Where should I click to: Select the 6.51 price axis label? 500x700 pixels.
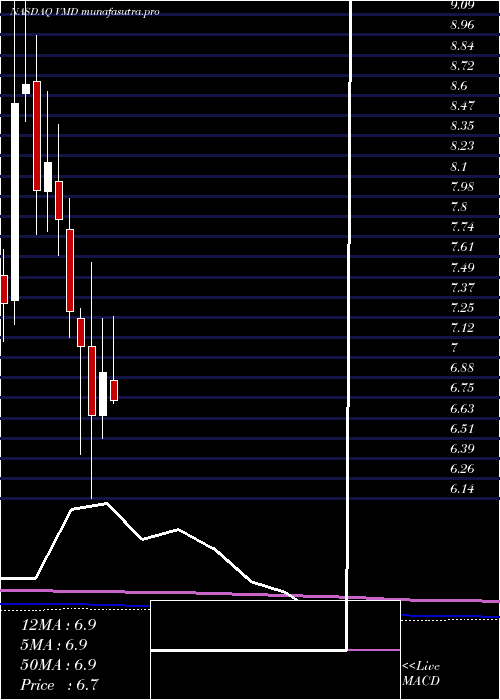pos(462,429)
